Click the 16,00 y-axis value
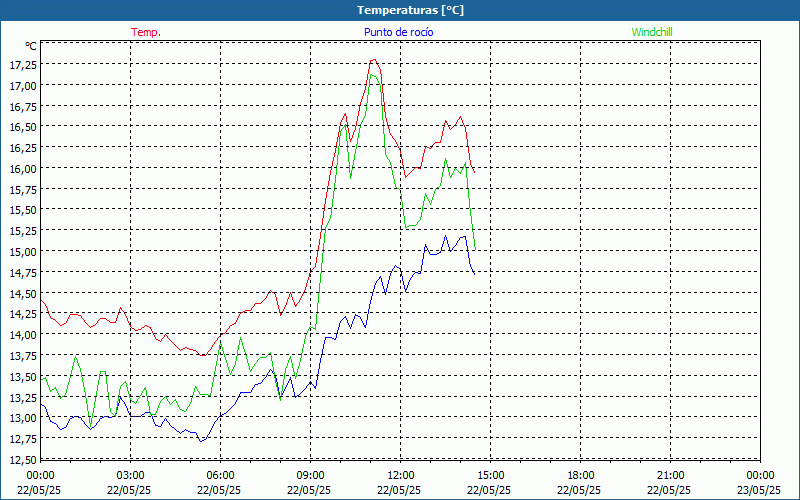The width and height of the screenshot is (800, 500). click(23, 168)
